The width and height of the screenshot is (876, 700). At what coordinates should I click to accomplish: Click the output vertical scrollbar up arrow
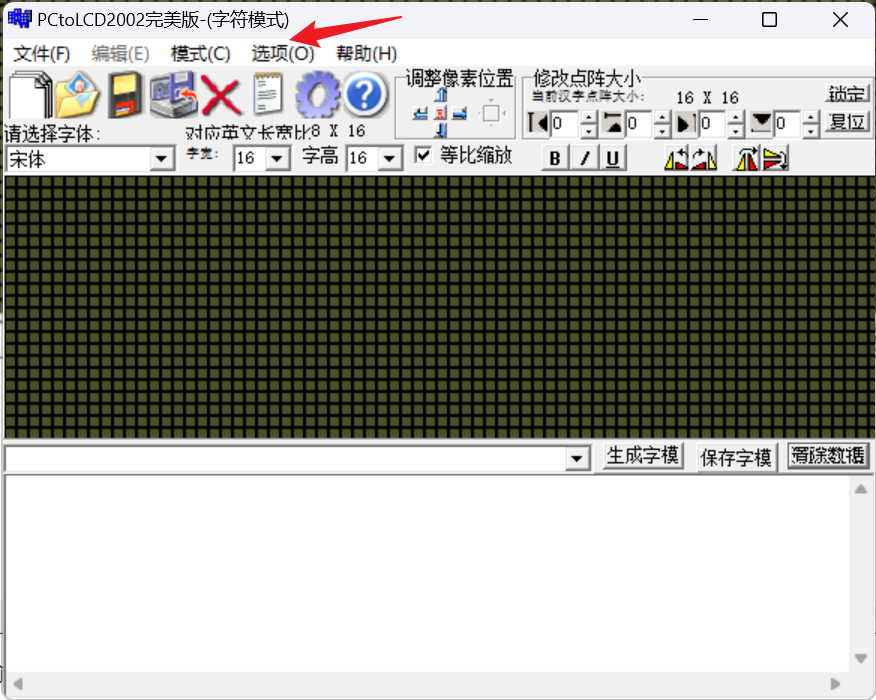pos(861,489)
